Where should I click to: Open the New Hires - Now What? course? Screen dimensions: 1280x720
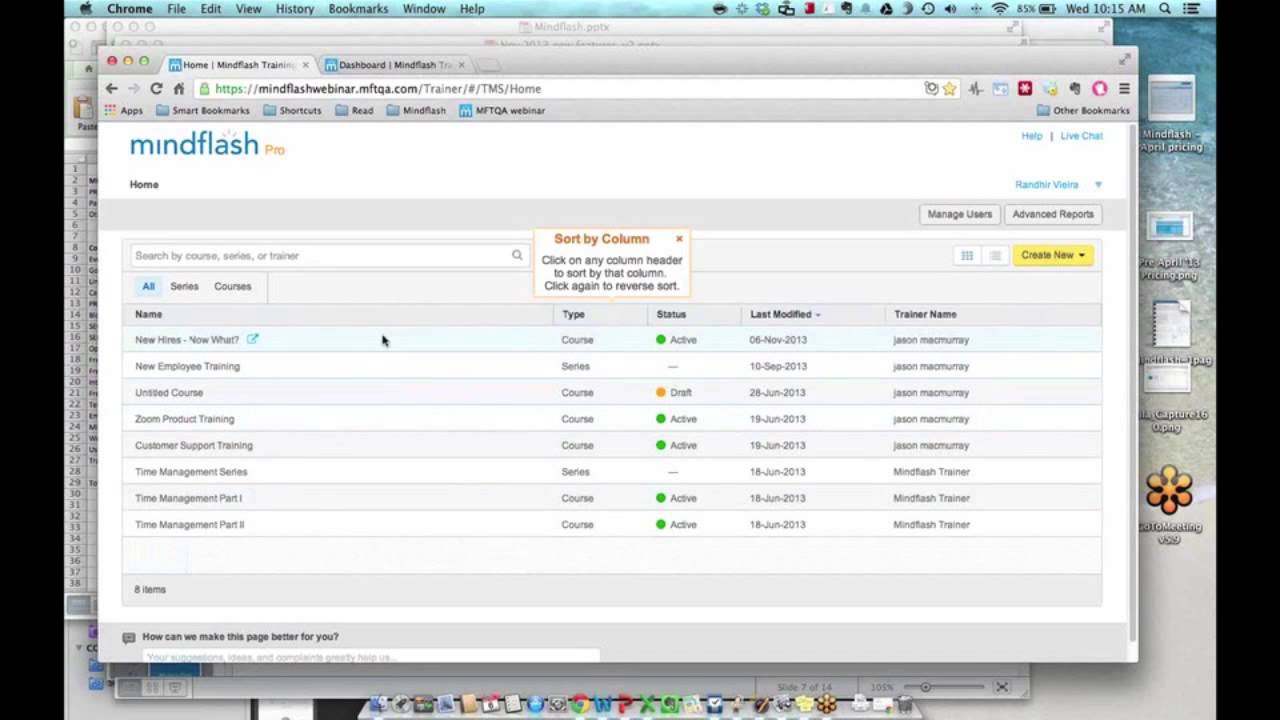[x=187, y=340]
